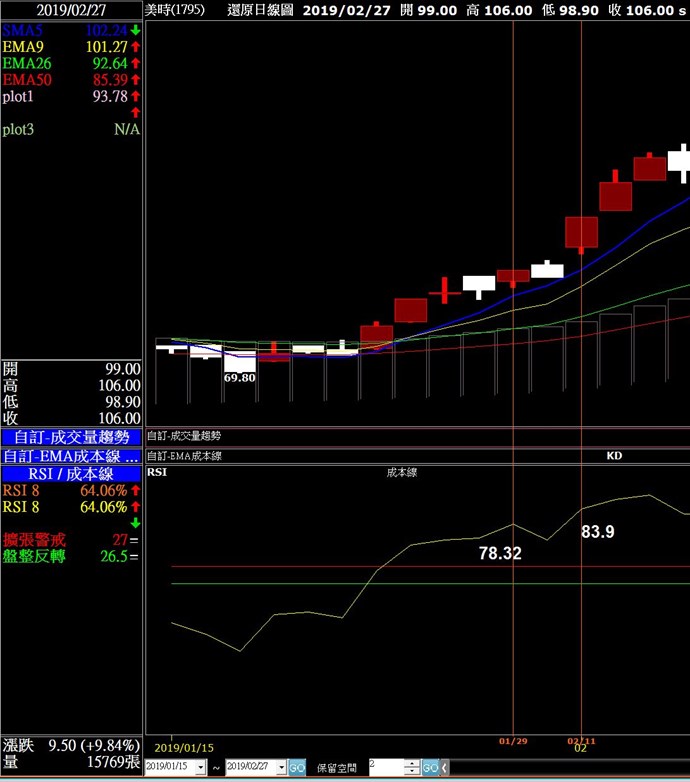Click the KD label in indicator header
The width and height of the screenshot is (690, 782).
(x=614, y=455)
